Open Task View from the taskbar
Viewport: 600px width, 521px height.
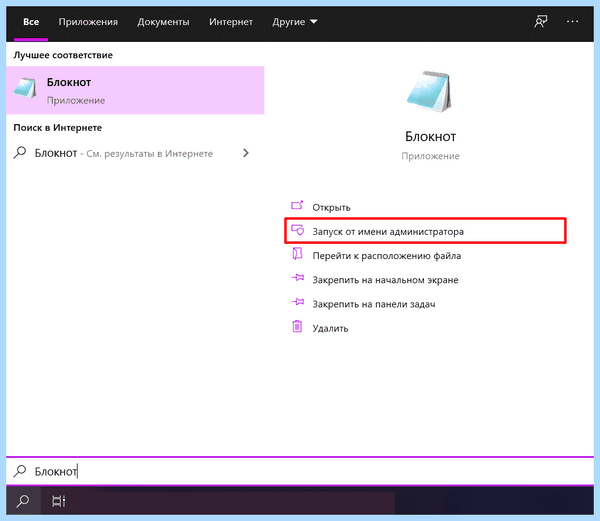coord(59,501)
